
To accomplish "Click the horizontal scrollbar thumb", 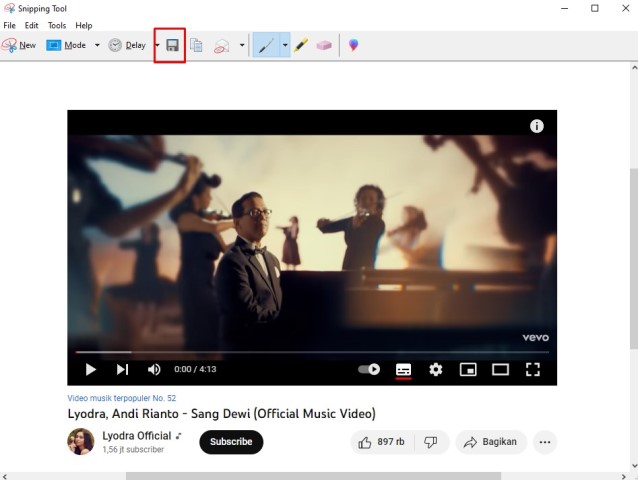I will (x=313, y=476).
